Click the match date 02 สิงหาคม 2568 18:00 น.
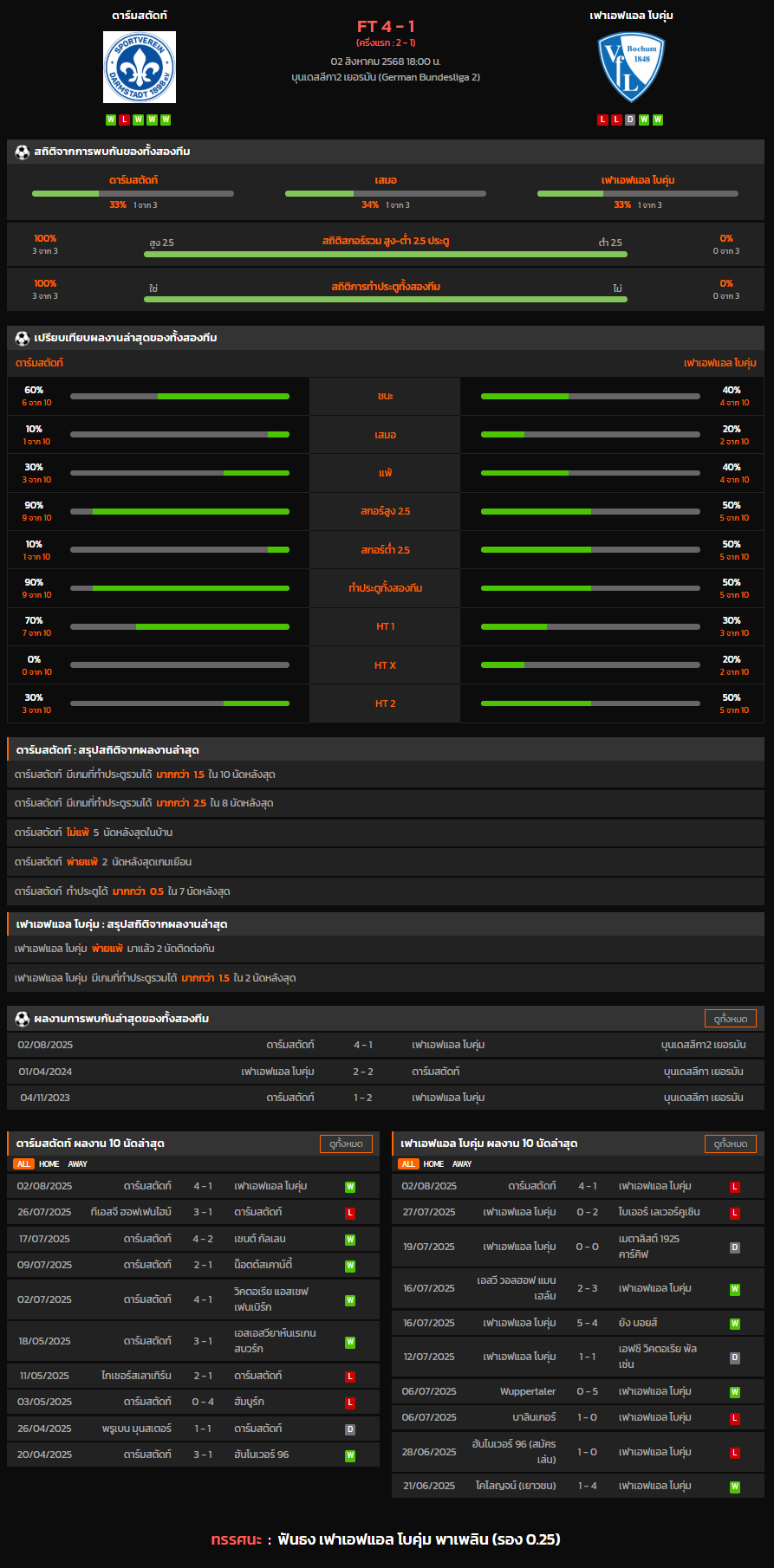The width and height of the screenshot is (774, 1568). coord(386,62)
